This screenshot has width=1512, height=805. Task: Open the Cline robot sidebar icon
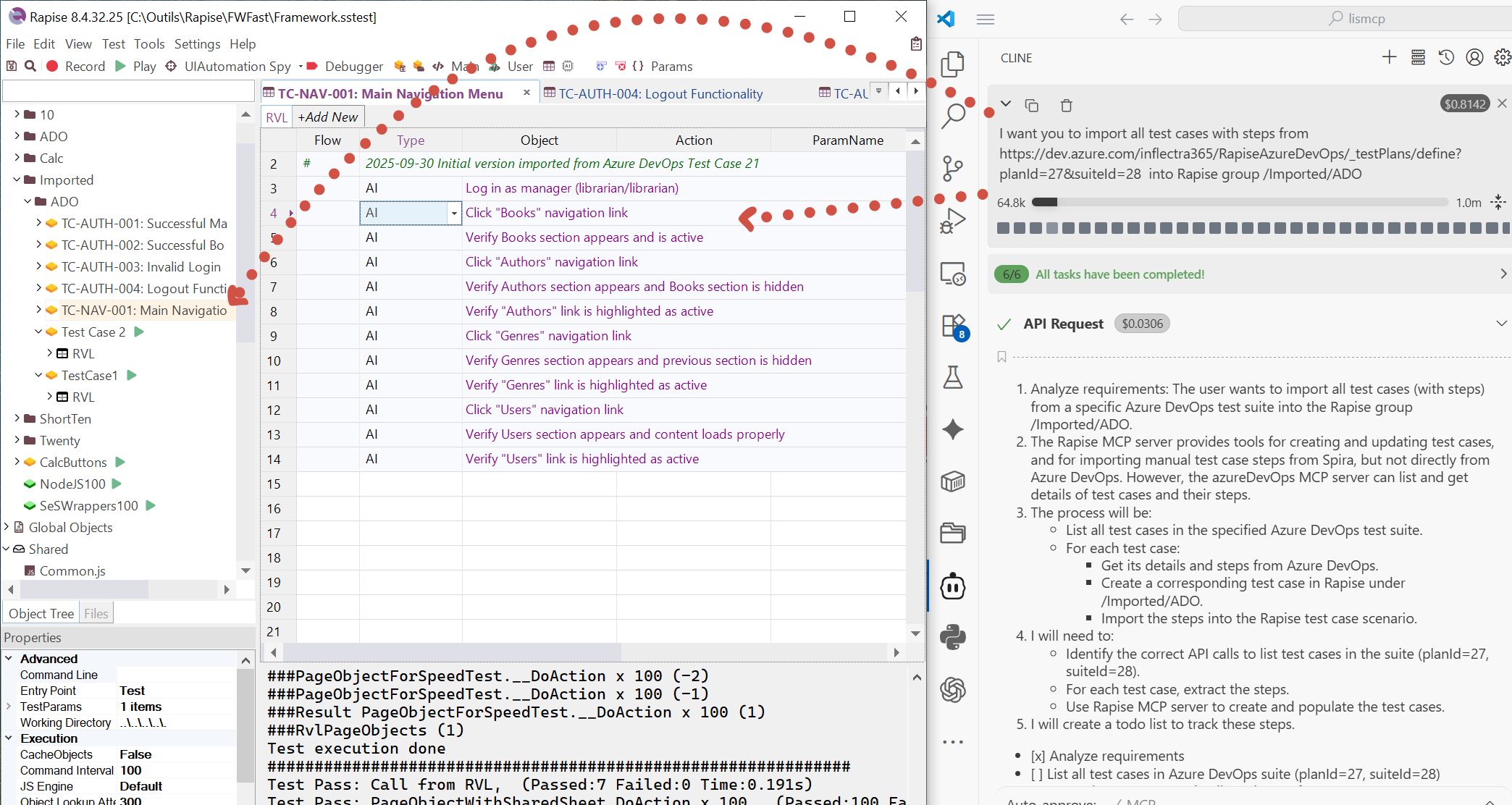pos(954,586)
